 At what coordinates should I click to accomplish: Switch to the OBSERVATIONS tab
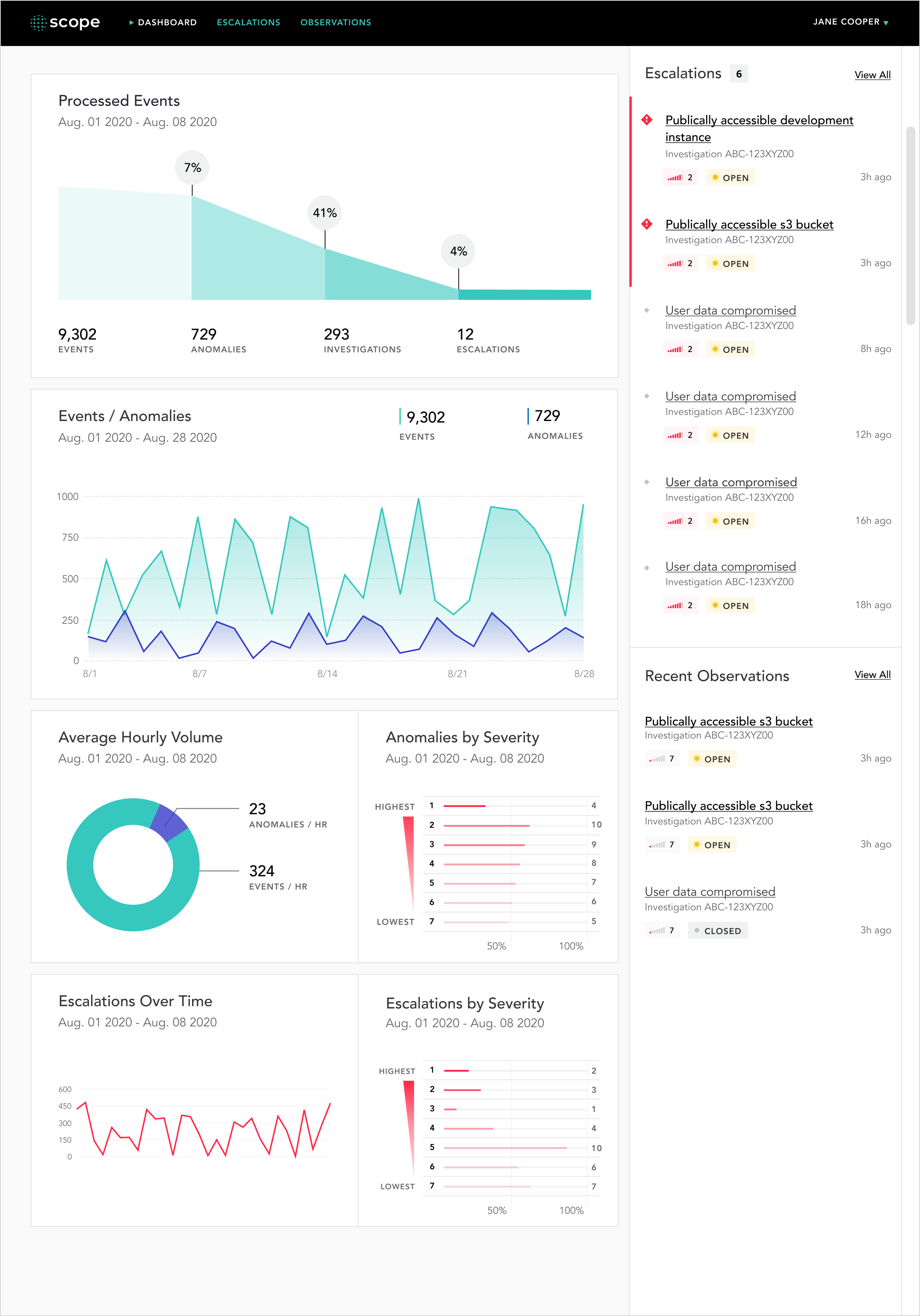pyautogui.click(x=335, y=22)
